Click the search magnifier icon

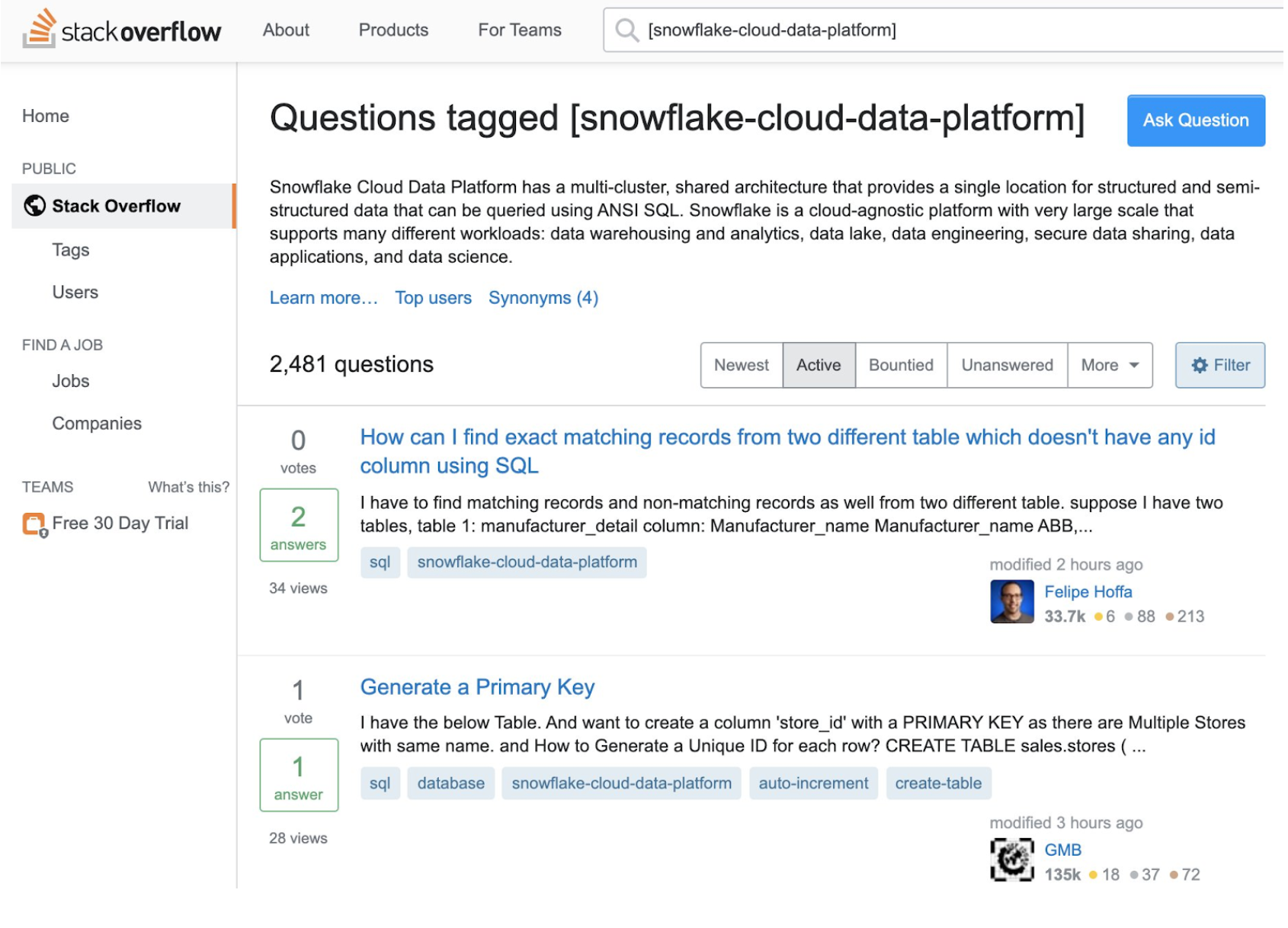tap(626, 30)
